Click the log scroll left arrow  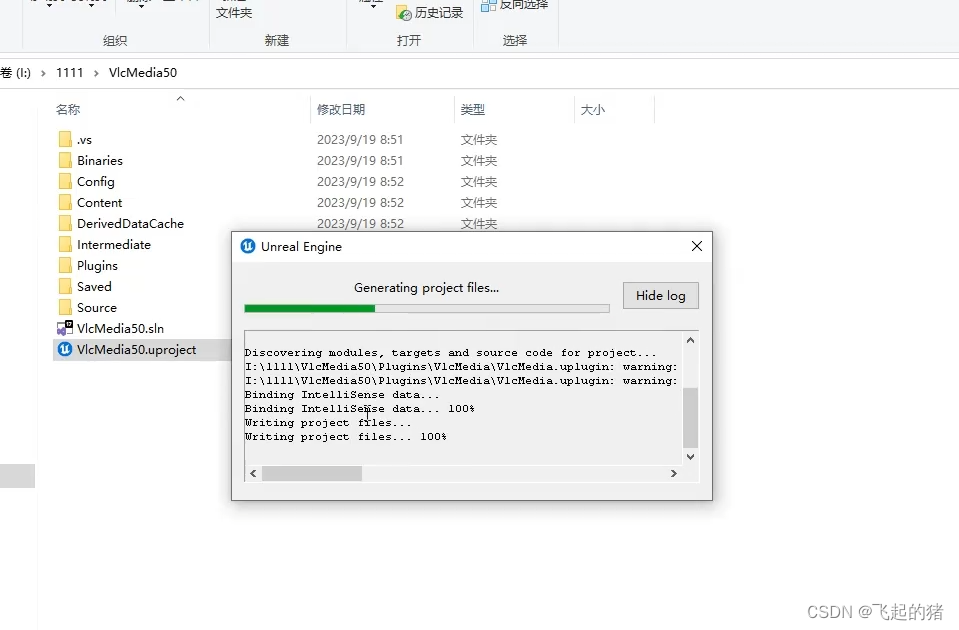coord(253,473)
